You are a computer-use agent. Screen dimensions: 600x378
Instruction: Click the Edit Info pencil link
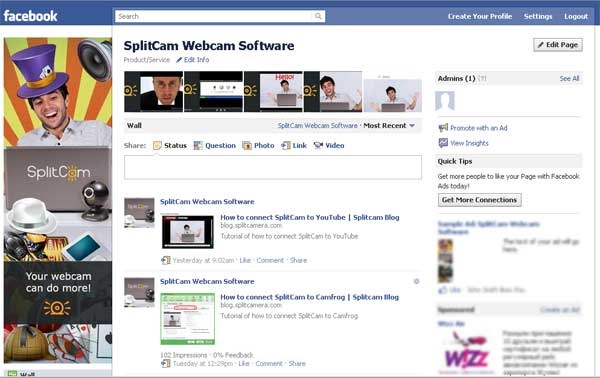point(192,60)
